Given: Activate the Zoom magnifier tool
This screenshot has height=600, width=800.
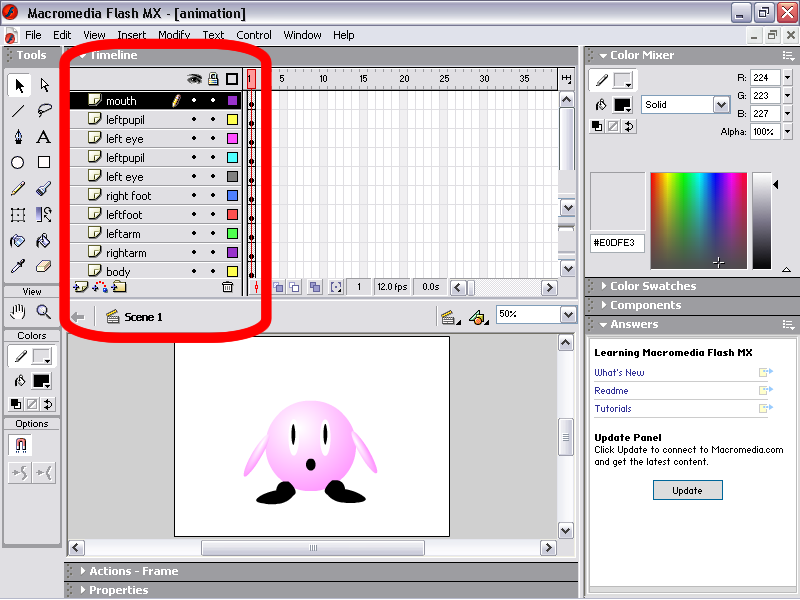Looking at the screenshot, I should click(44, 312).
